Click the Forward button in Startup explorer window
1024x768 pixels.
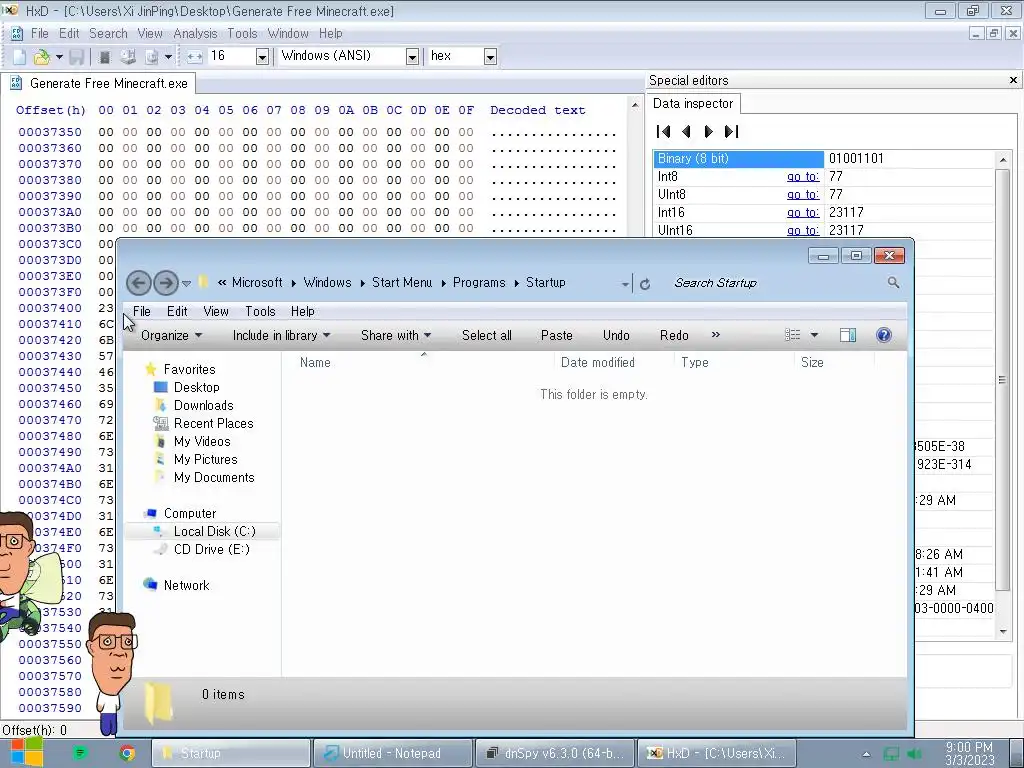(x=166, y=283)
